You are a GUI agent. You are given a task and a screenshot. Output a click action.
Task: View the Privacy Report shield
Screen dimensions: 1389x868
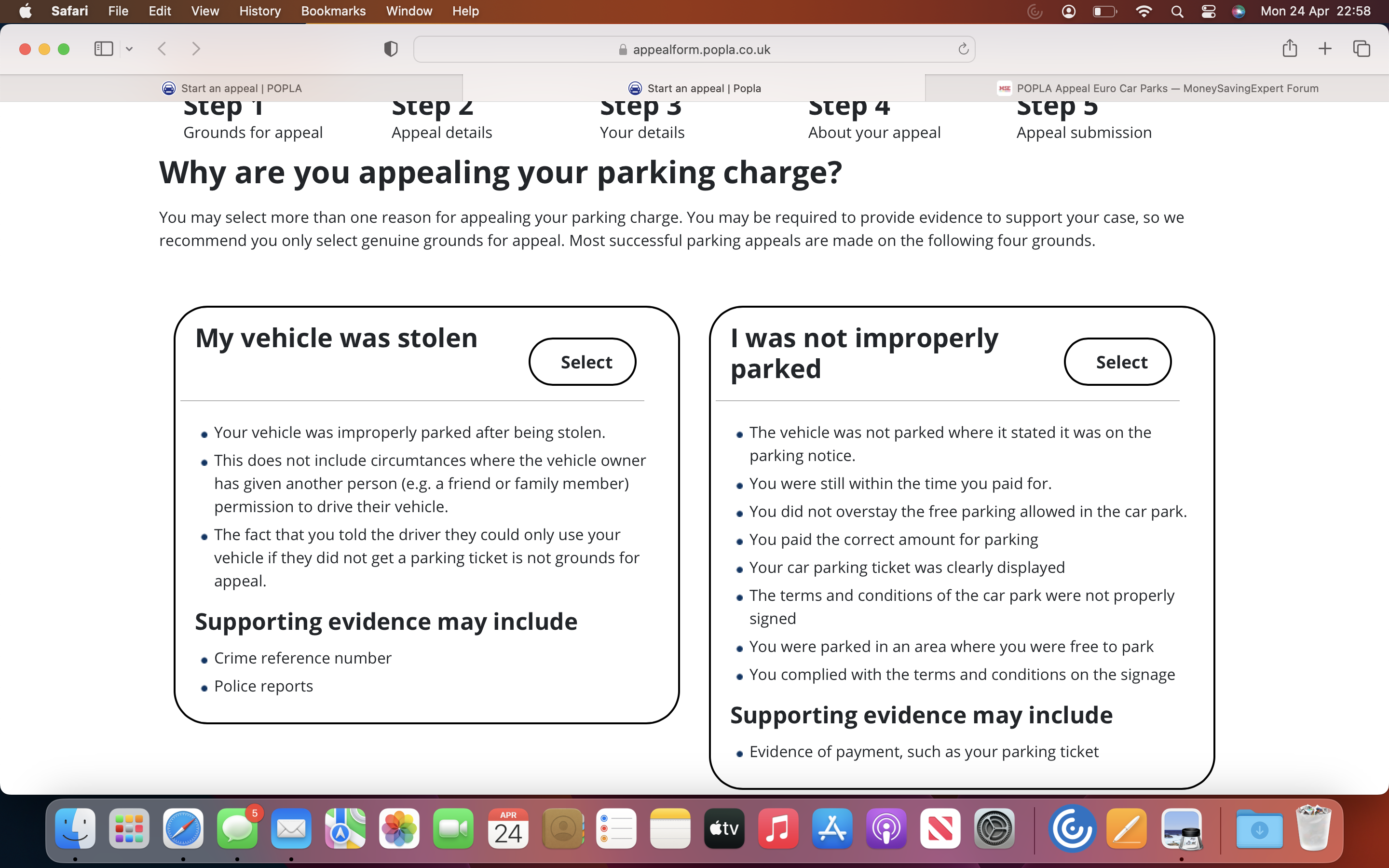[x=390, y=49]
